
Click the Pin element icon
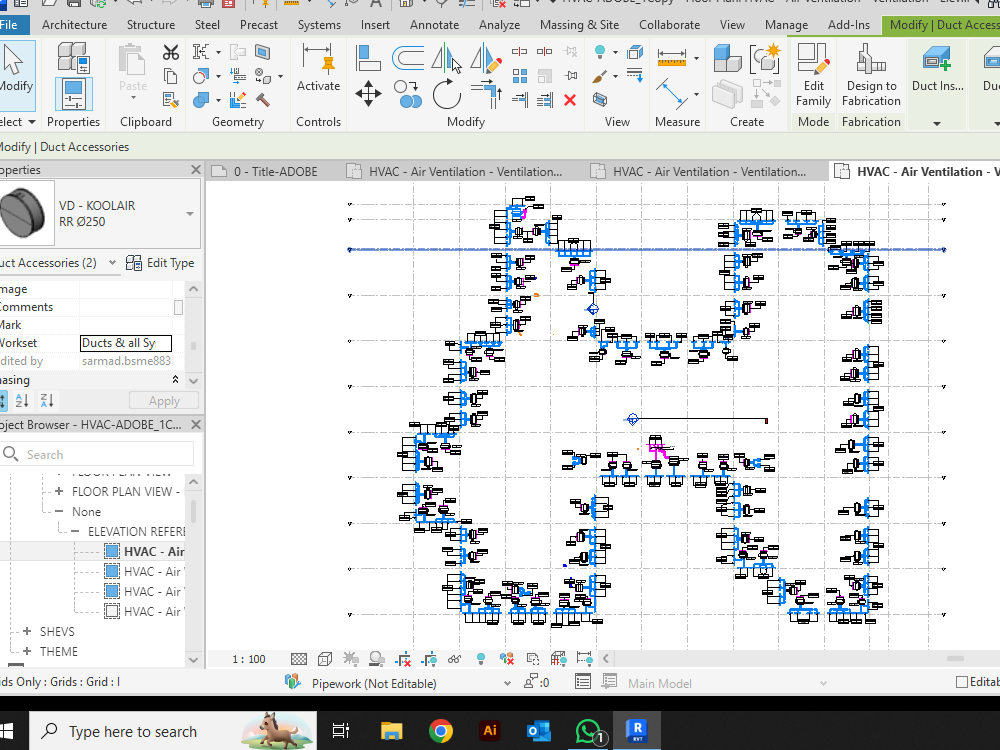click(x=571, y=76)
